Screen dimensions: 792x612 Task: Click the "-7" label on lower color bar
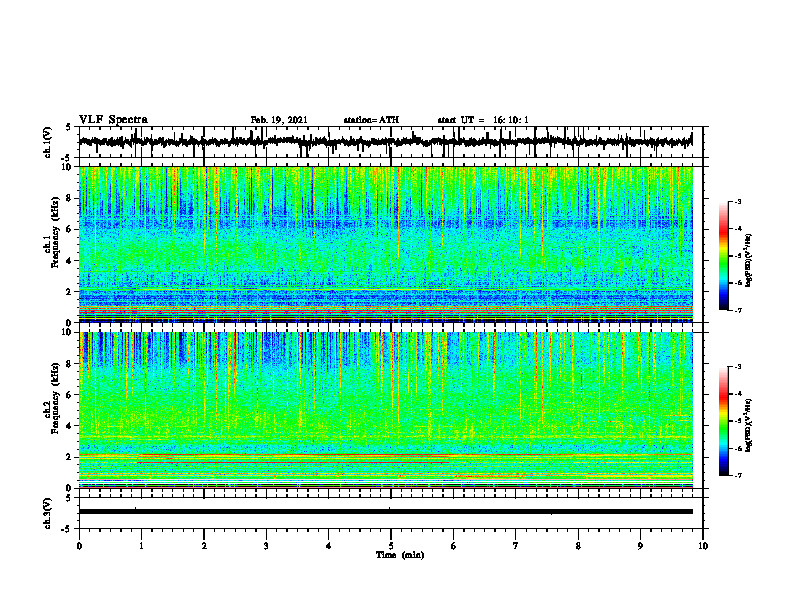tap(737, 475)
